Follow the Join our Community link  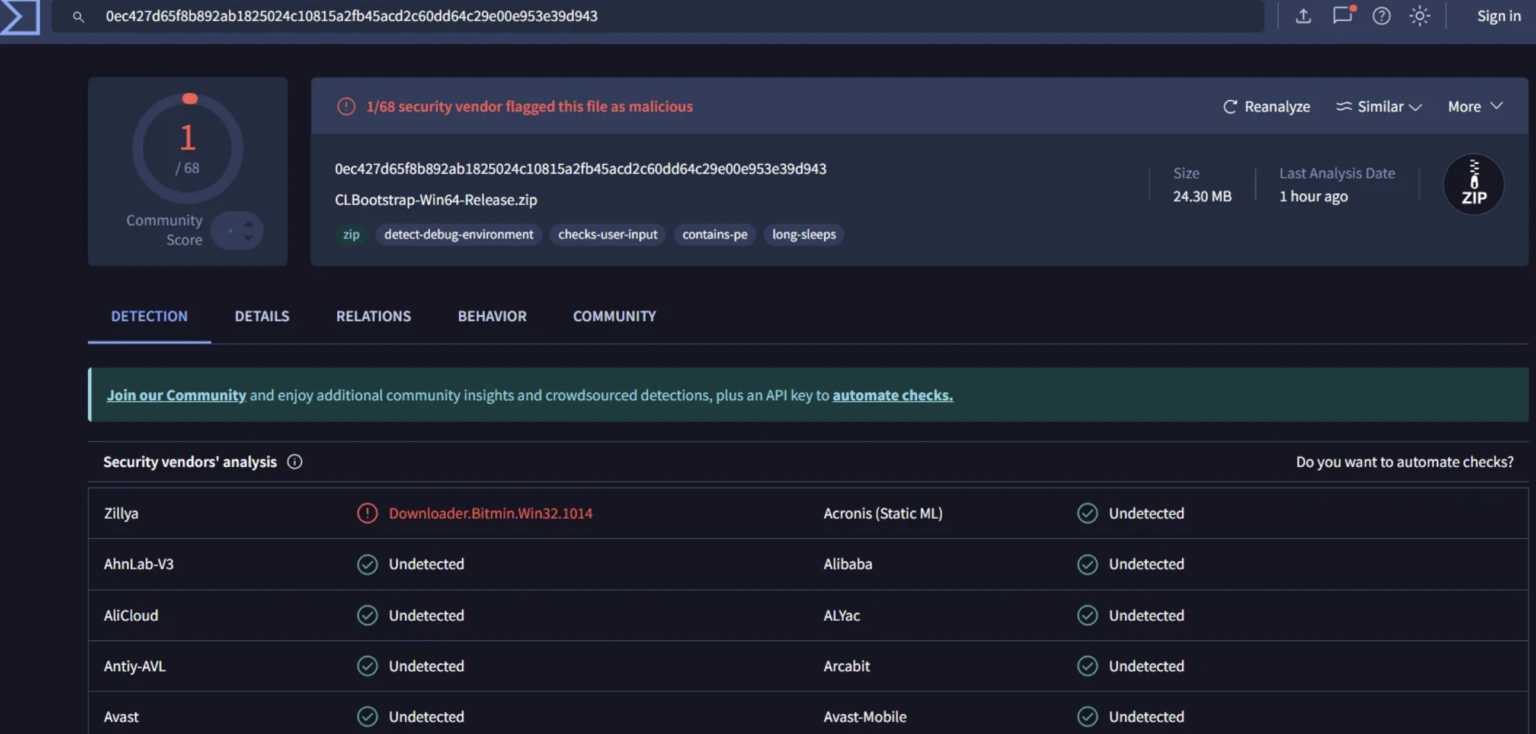[x=176, y=395]
